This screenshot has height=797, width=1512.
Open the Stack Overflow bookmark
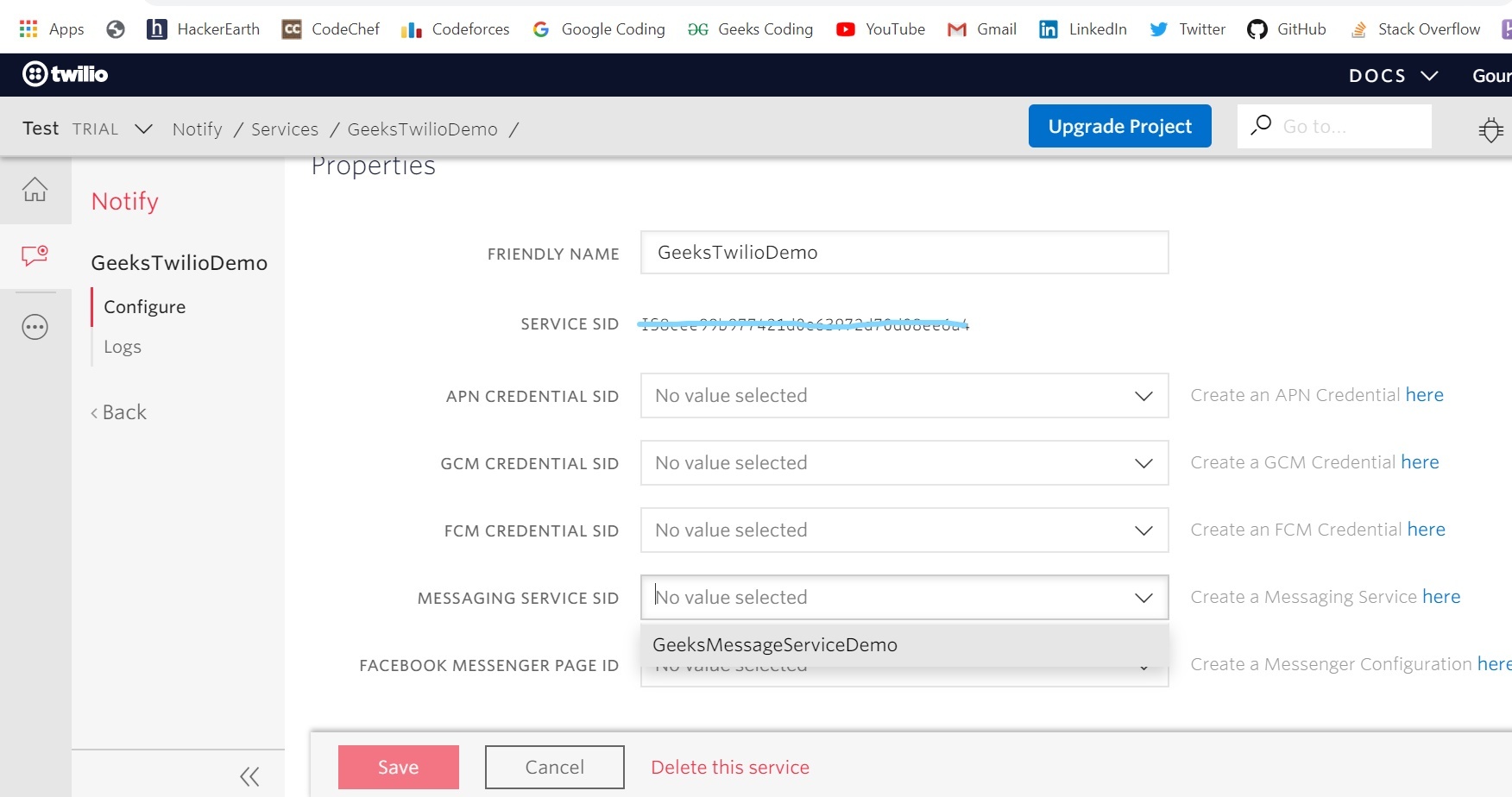1415,29
